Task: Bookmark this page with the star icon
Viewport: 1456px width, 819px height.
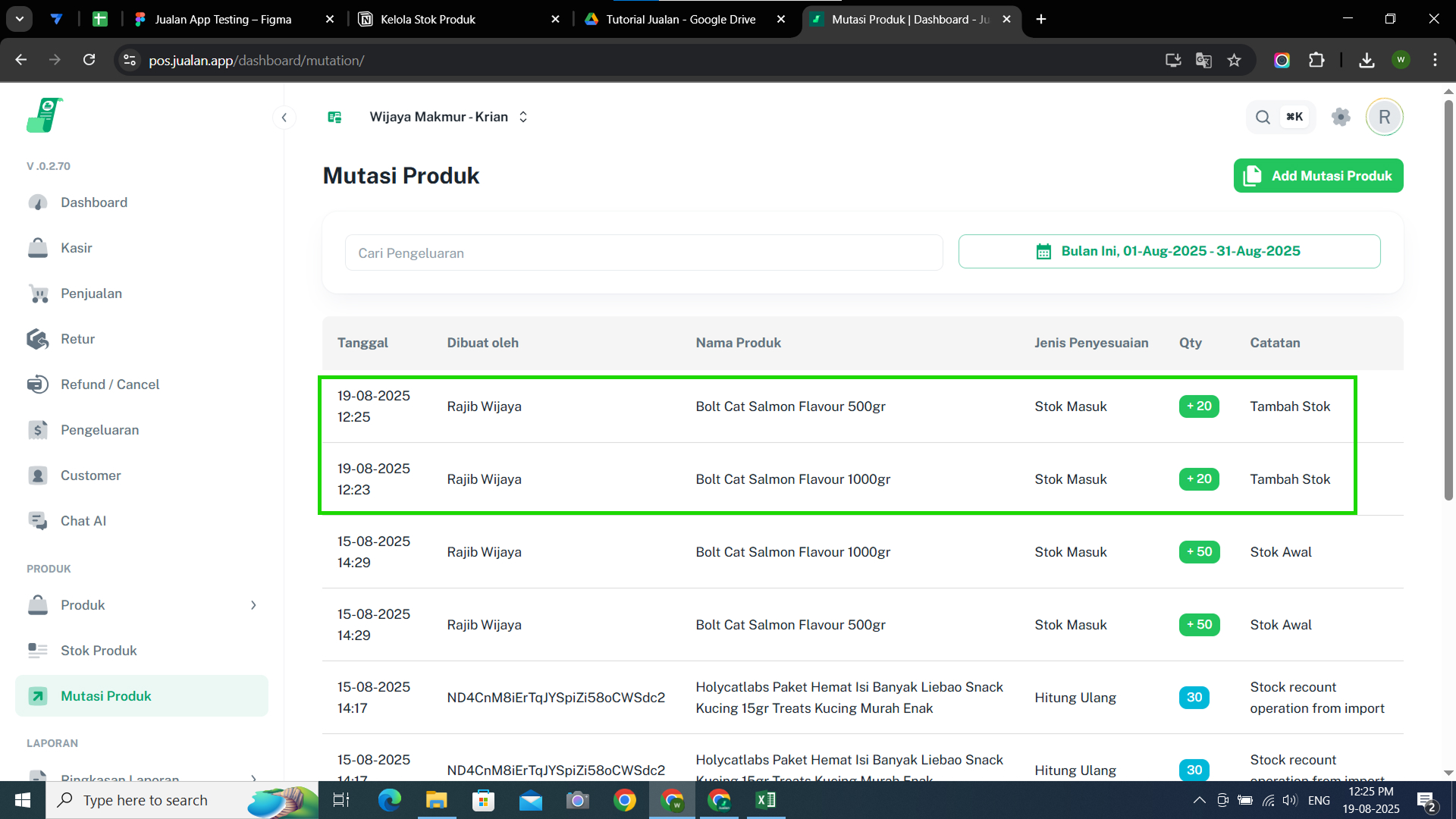Action: pos(1234,60)
